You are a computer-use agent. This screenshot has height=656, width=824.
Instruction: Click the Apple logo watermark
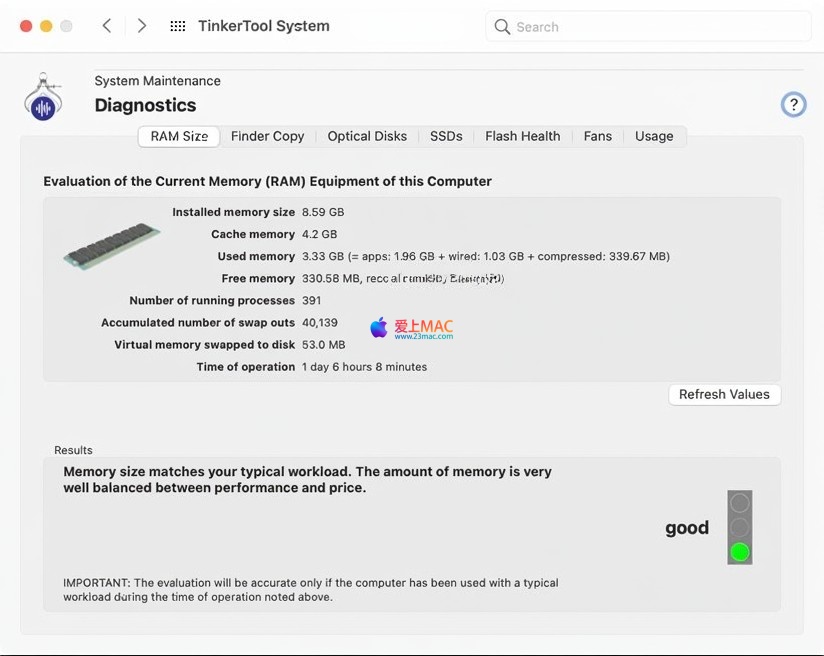click(x=379, y=328)
